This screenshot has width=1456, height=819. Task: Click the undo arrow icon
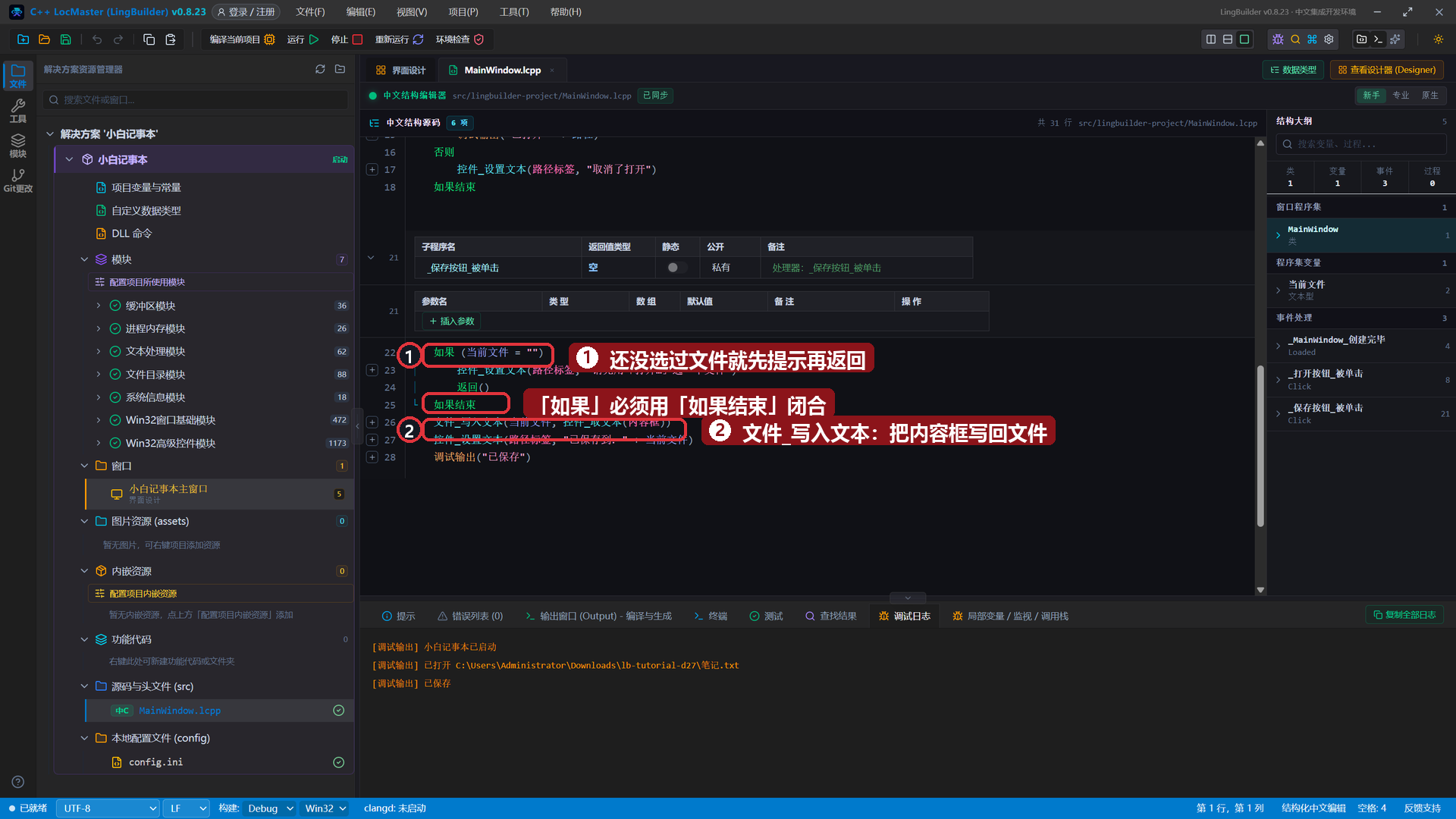[x=97, y=39]
